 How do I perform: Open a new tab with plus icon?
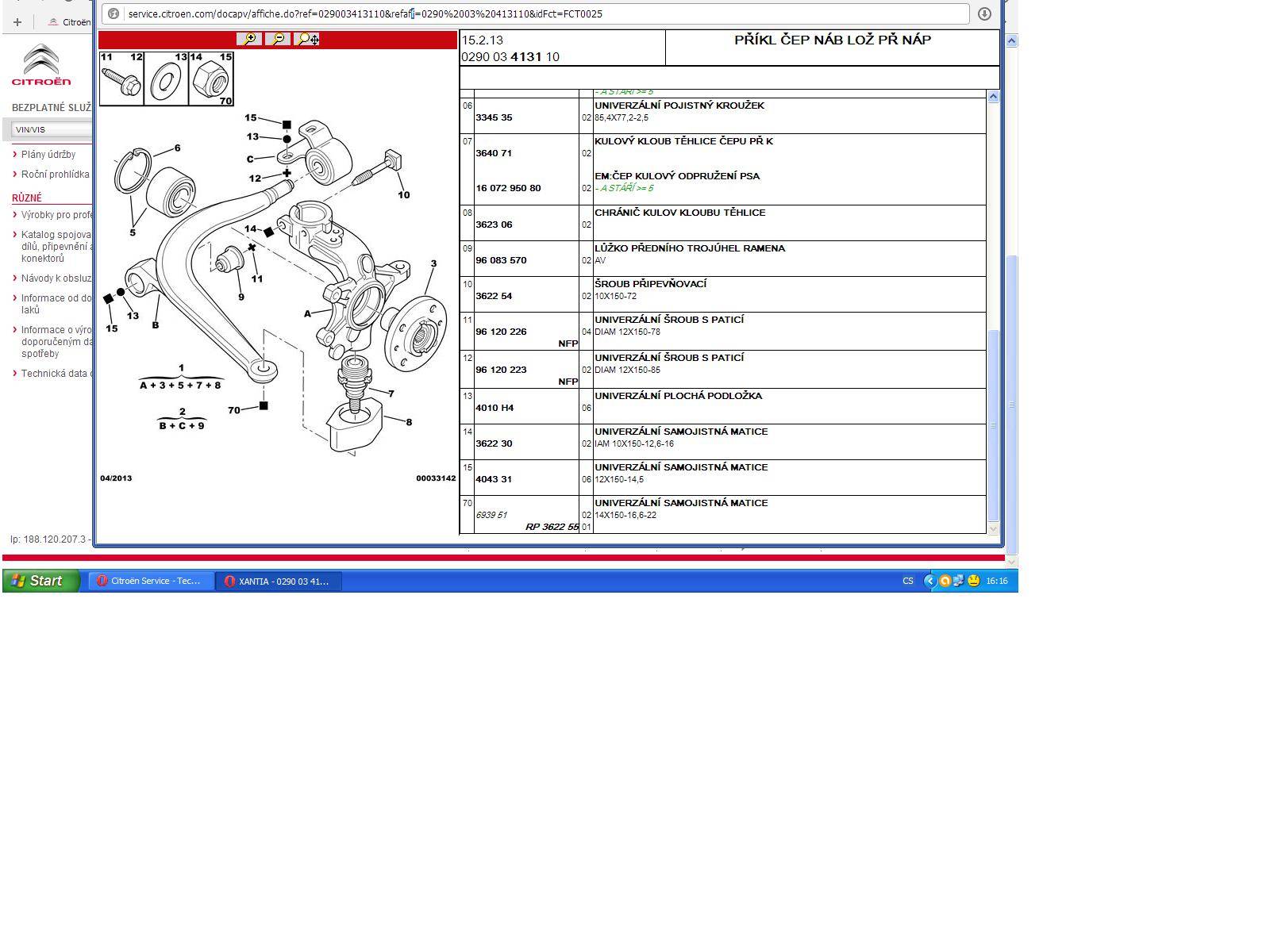[17, 22]
